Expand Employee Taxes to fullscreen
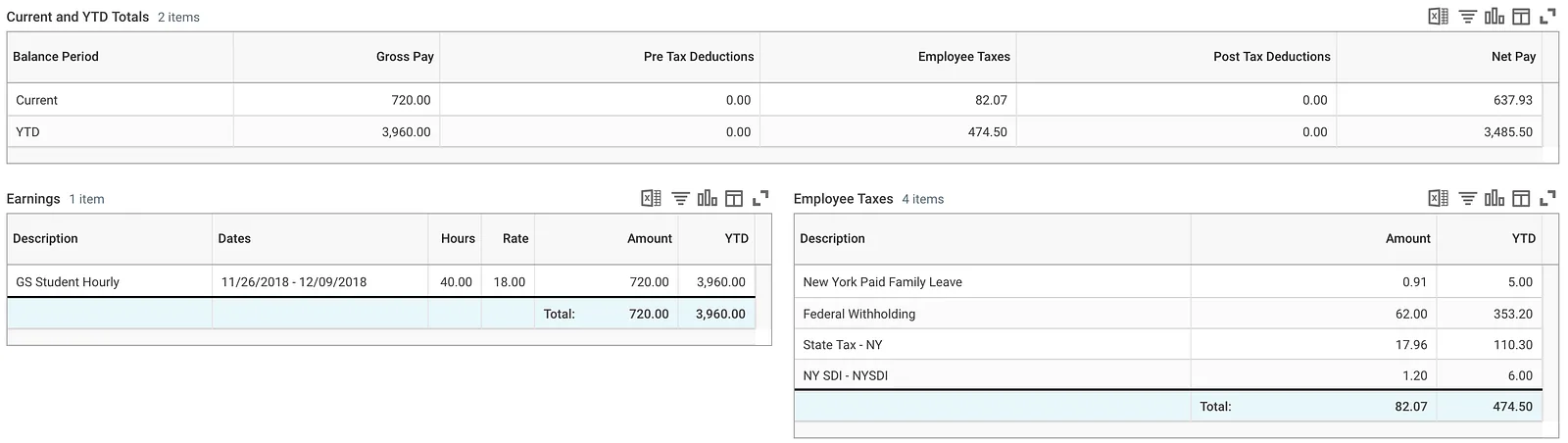Viewport: 1568px width, 443px height. tap(1547, 198)
